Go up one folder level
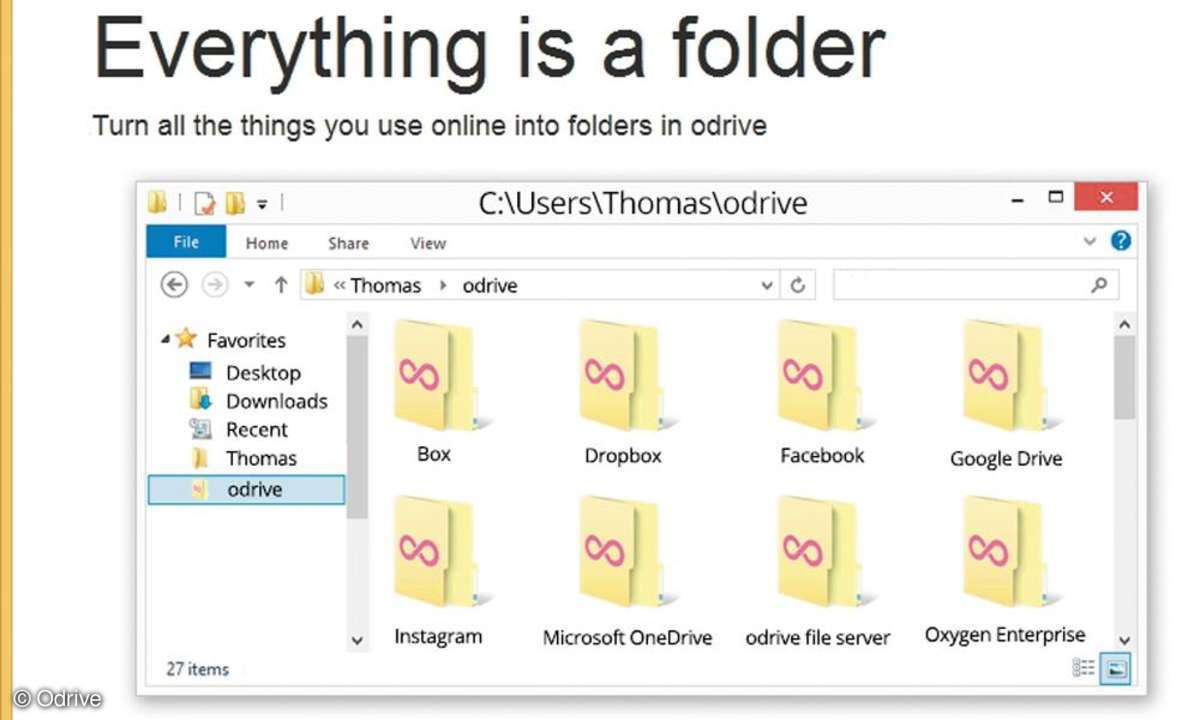The width and height of the screenshot is (1200, 720). [281, 285]
